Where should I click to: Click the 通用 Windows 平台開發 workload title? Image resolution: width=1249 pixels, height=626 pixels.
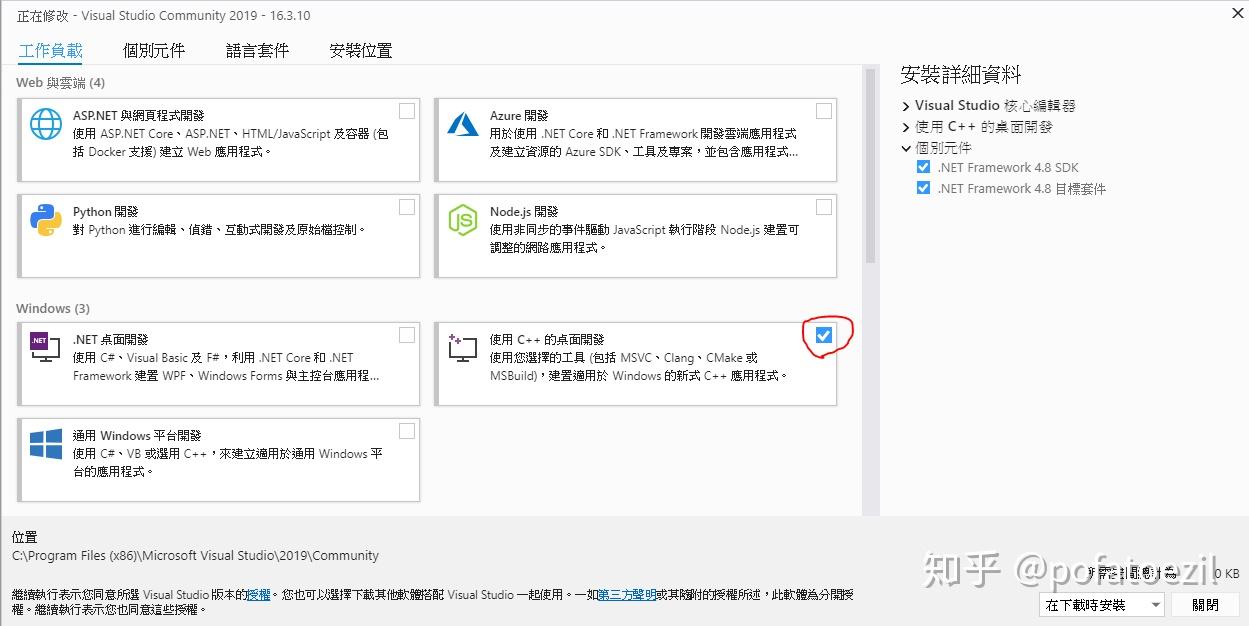click(x=137, y=436)
